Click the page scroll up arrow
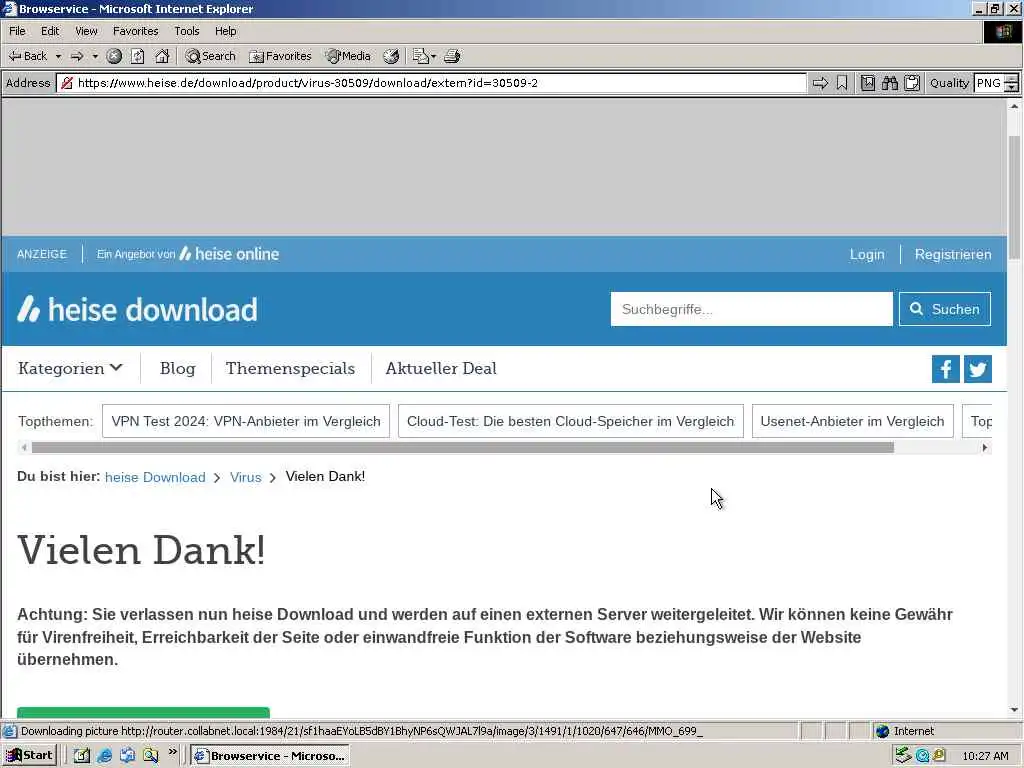 [x=1014, y=106]
